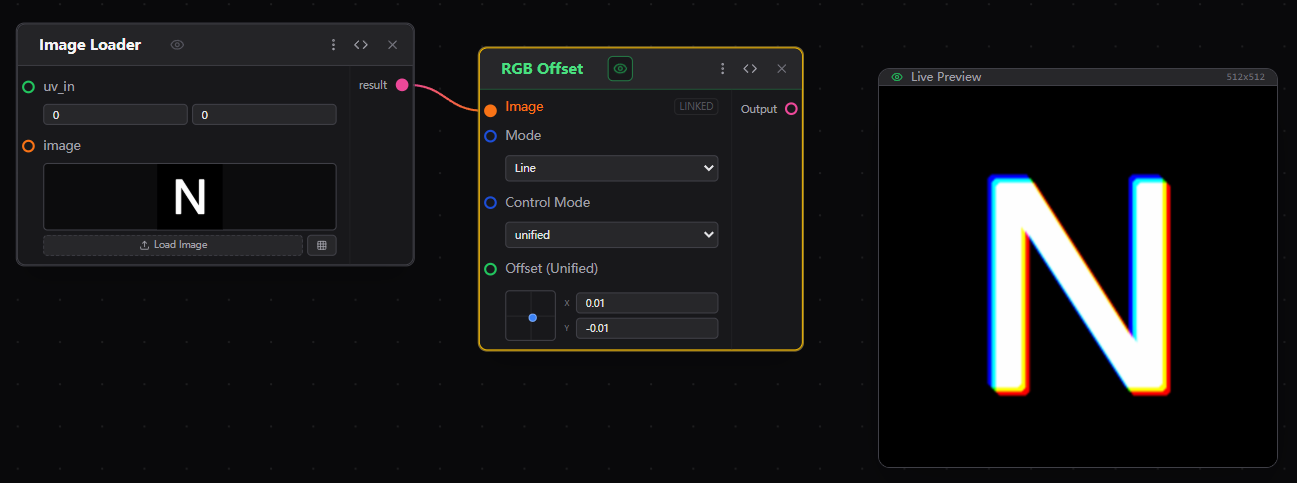Click the RGB Offset Output port

791,109
